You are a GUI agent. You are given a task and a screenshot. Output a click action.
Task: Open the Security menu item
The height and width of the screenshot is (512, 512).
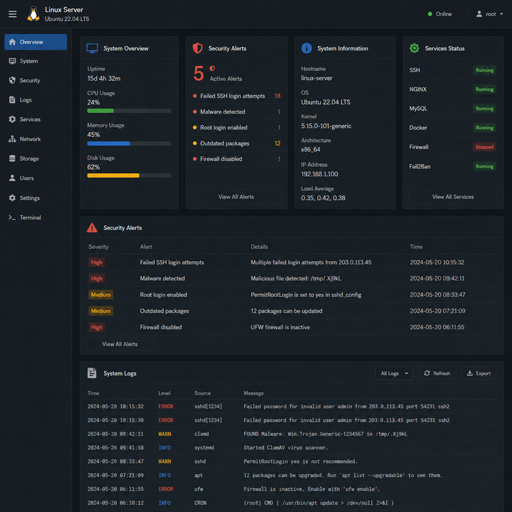pyautogui.click(x=36, y=80)
